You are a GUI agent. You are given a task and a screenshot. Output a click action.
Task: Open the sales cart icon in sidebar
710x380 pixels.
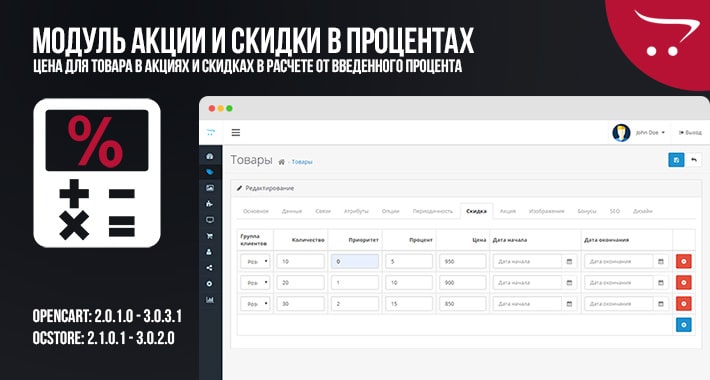click(x=210, y=236)
